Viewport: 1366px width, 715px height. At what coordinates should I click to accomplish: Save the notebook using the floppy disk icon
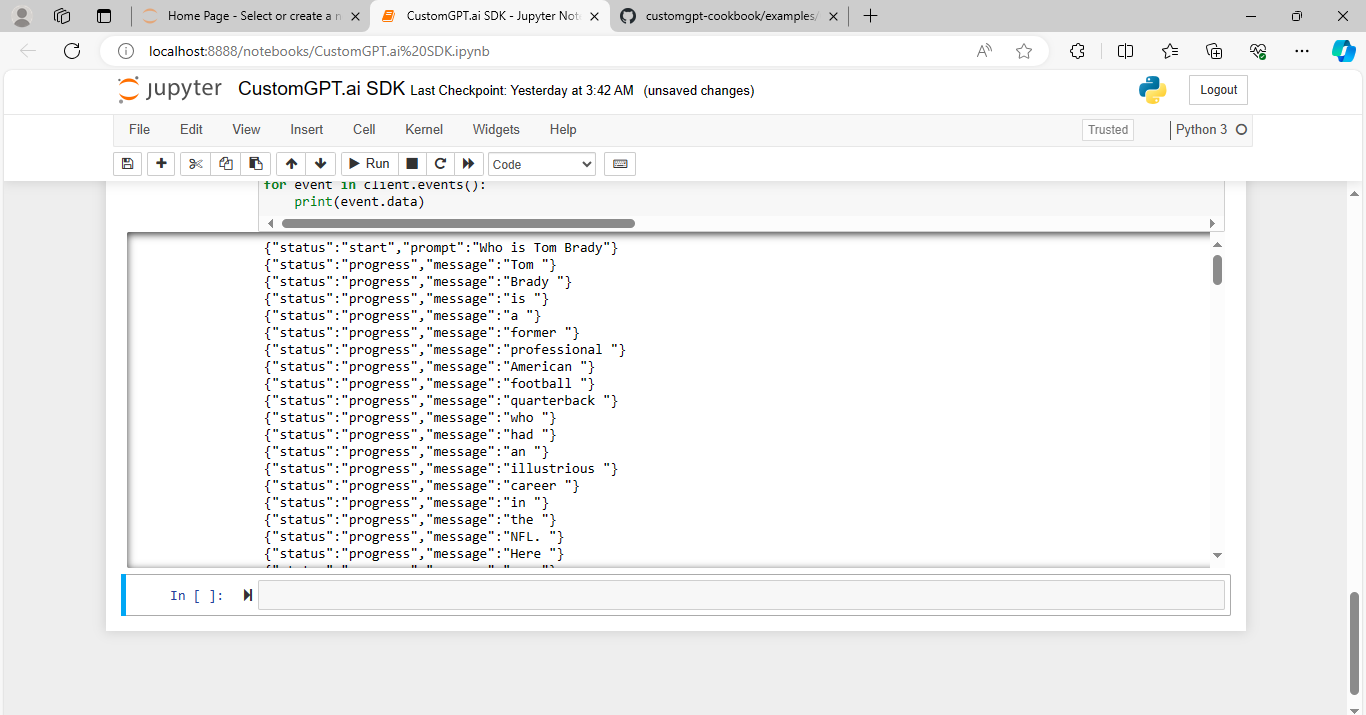127,163
